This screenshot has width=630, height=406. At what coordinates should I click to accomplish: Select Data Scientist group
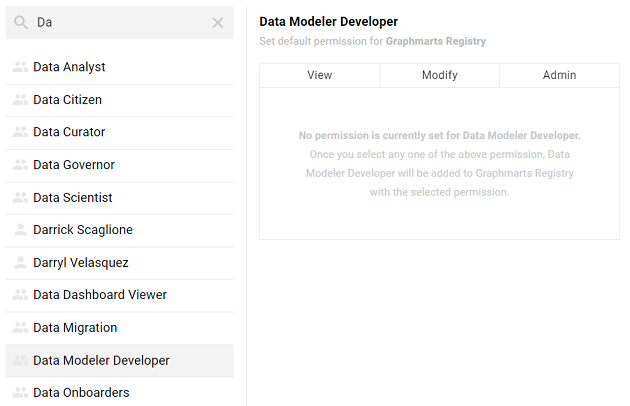click(x=73, y=198)
